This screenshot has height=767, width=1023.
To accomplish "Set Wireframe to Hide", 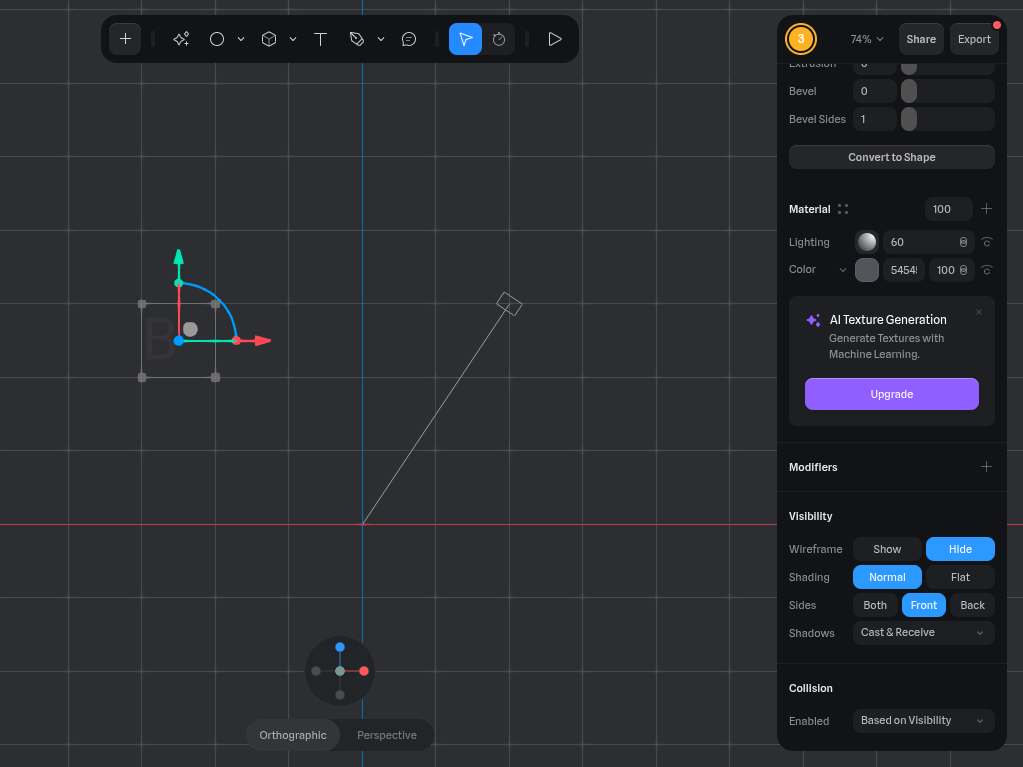I will [960, 549].
